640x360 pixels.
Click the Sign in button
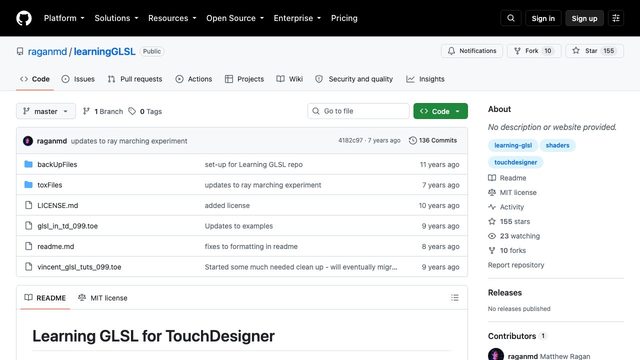543,18
